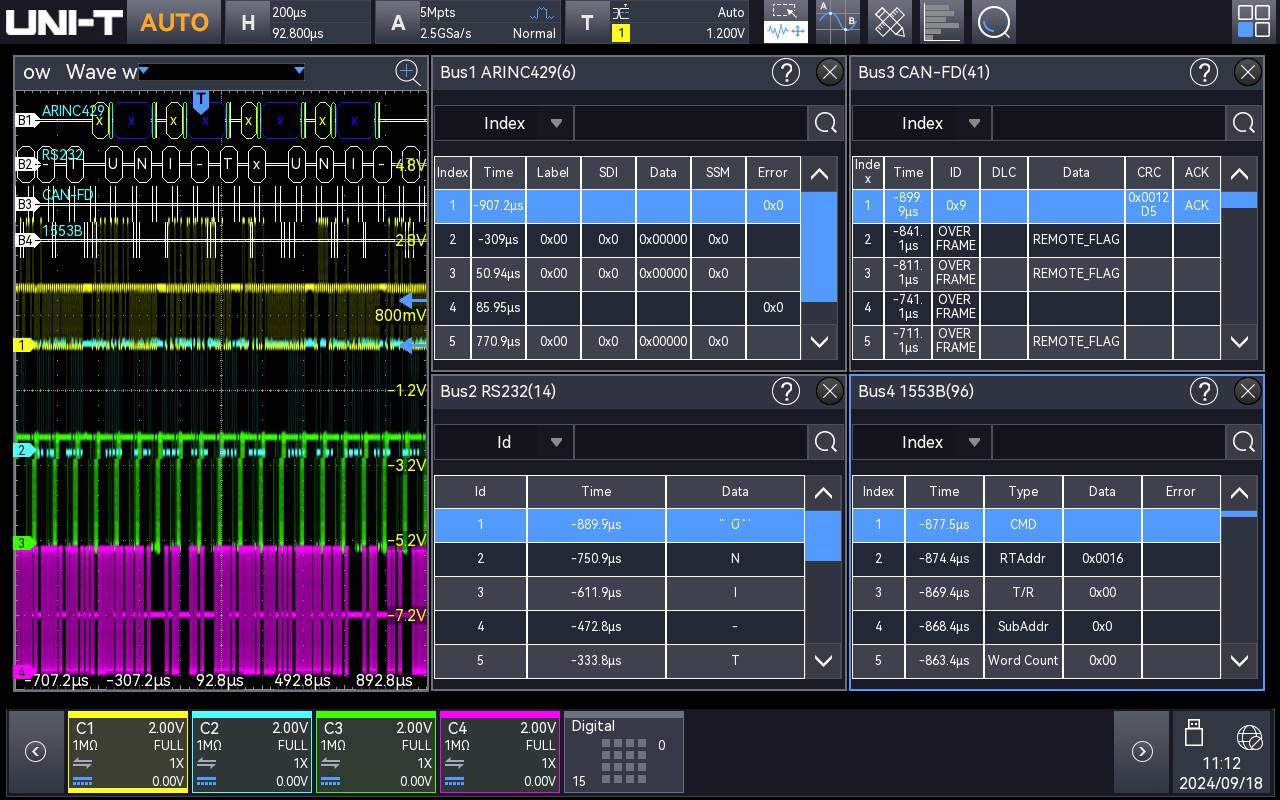Click the right arrow navigation button at bottom
Image resolution: width=1280 pixels, height=800 pixels.
pos(1142,751)
